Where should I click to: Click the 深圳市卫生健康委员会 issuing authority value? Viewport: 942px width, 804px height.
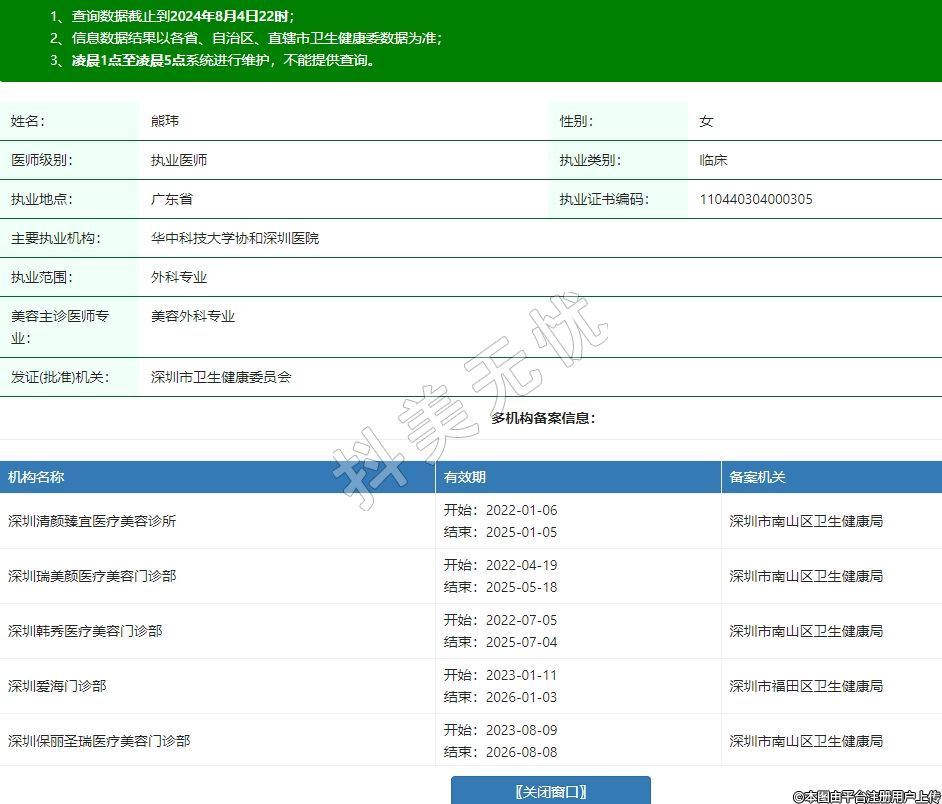pos(221,377)
